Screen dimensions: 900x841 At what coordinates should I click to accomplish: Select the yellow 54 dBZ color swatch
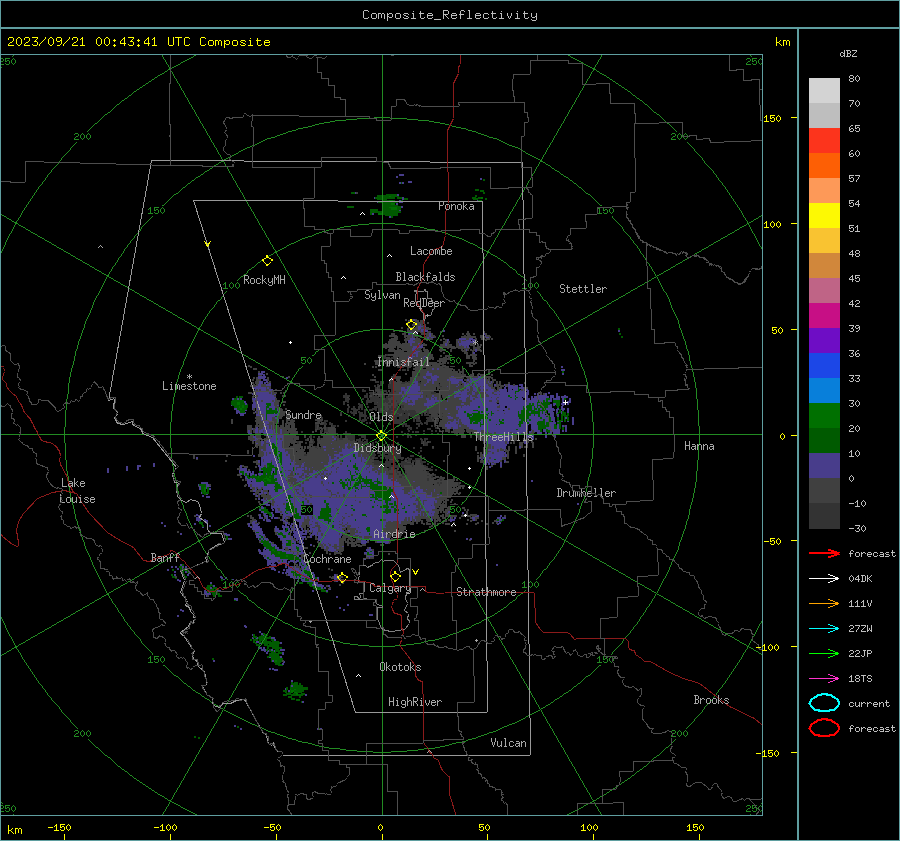pos(824,215)
